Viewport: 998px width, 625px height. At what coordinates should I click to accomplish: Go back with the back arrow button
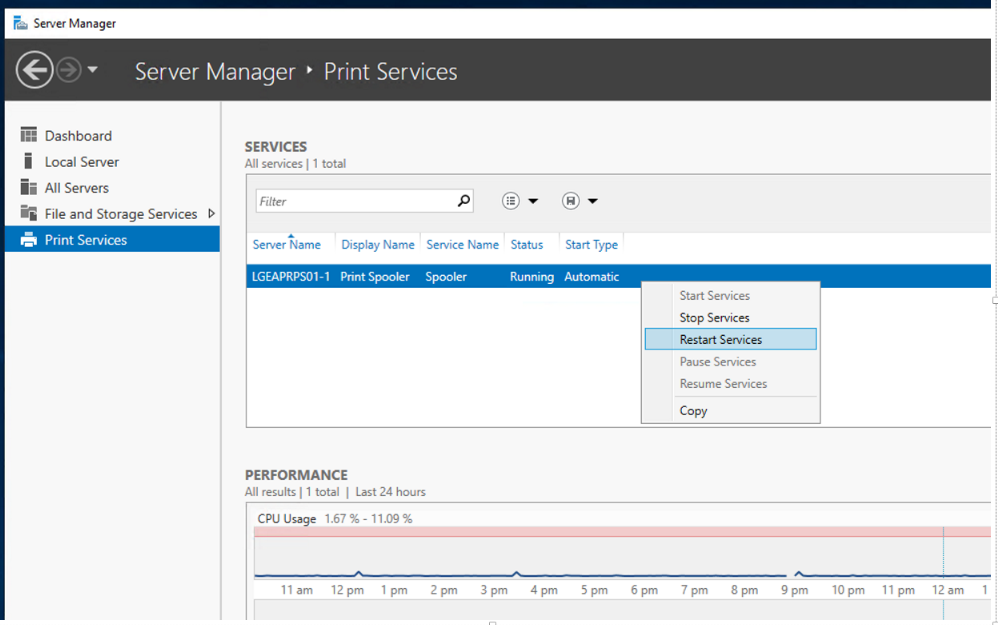coord(34,69)
